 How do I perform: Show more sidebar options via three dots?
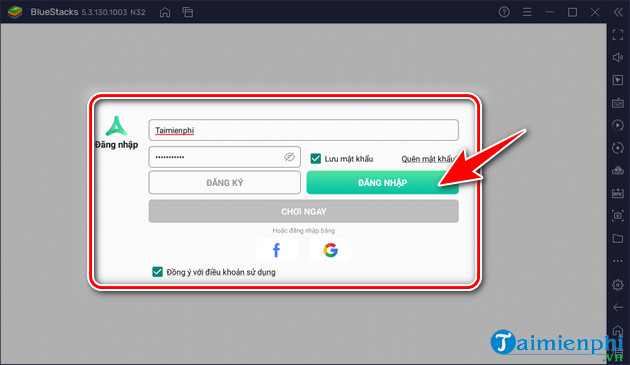click(618, 261)
